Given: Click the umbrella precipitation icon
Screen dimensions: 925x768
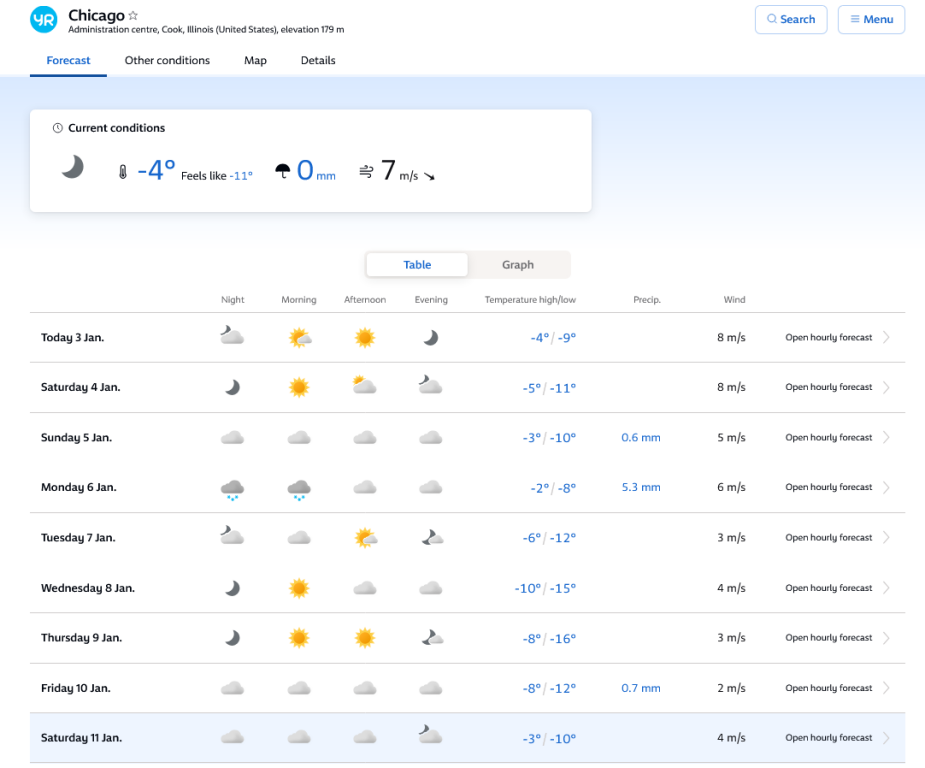Looking at the screenshot, I should pyautogui.click(x=283, y=171).
